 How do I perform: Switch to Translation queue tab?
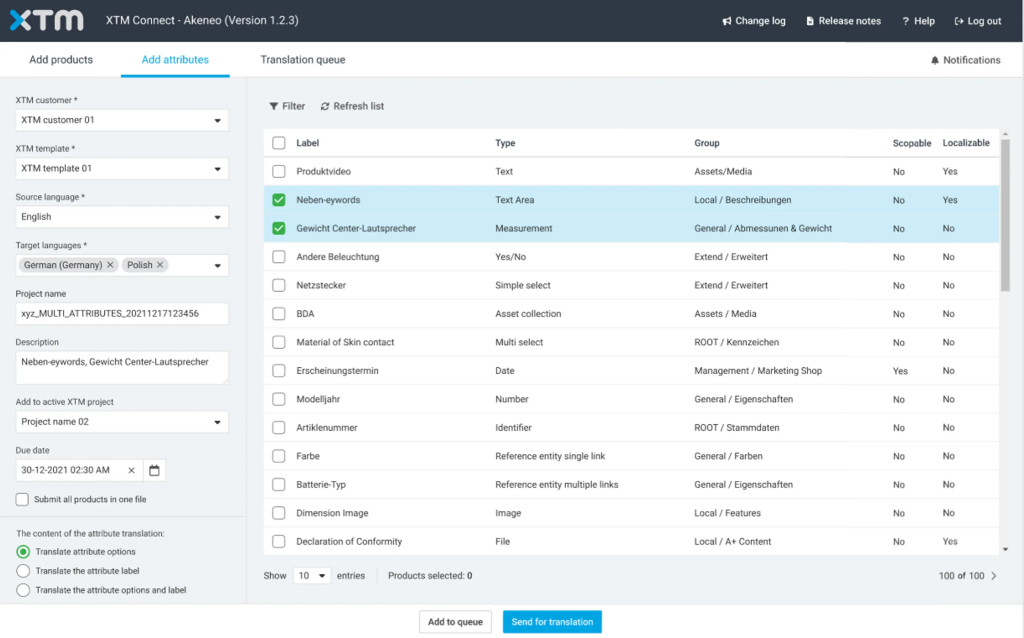click(303, 59)
